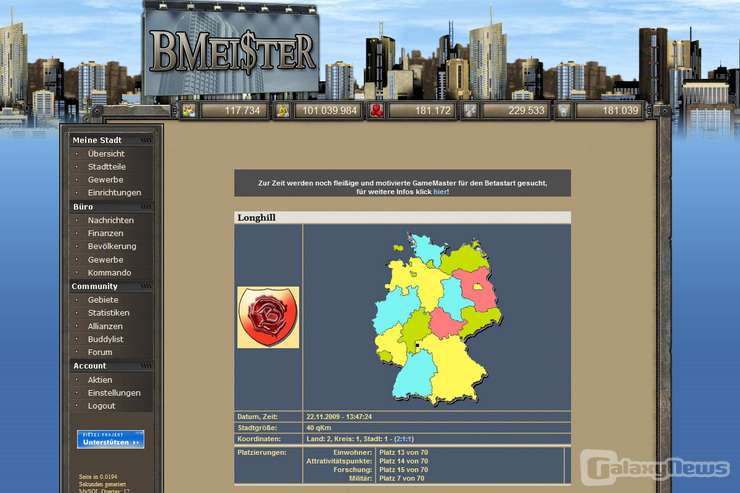The height and width of the screenshot is (493, 740).
Task: Click Logout in the sidebar
Action: [x=101, y=406]
